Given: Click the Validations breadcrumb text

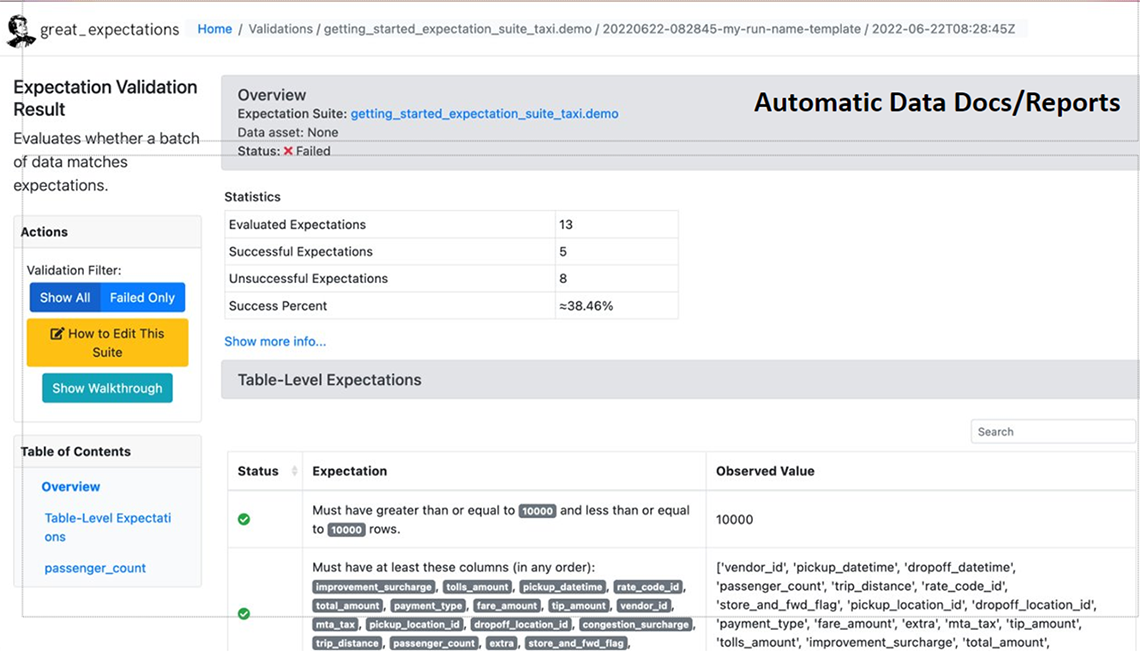Looking at the screenshot, I should click(x=281, y=29).
